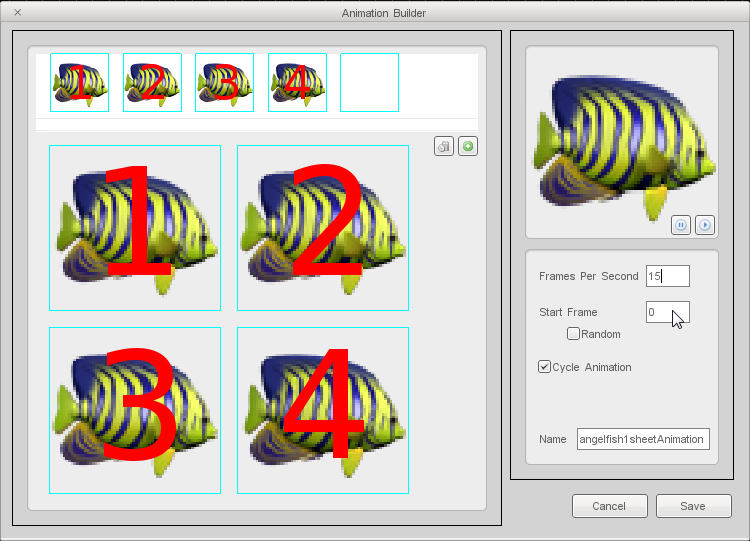The height and width of the screenshot is (541, 750).
Task: Pick large fish sprite numbered 4
Action: (323, 410)
